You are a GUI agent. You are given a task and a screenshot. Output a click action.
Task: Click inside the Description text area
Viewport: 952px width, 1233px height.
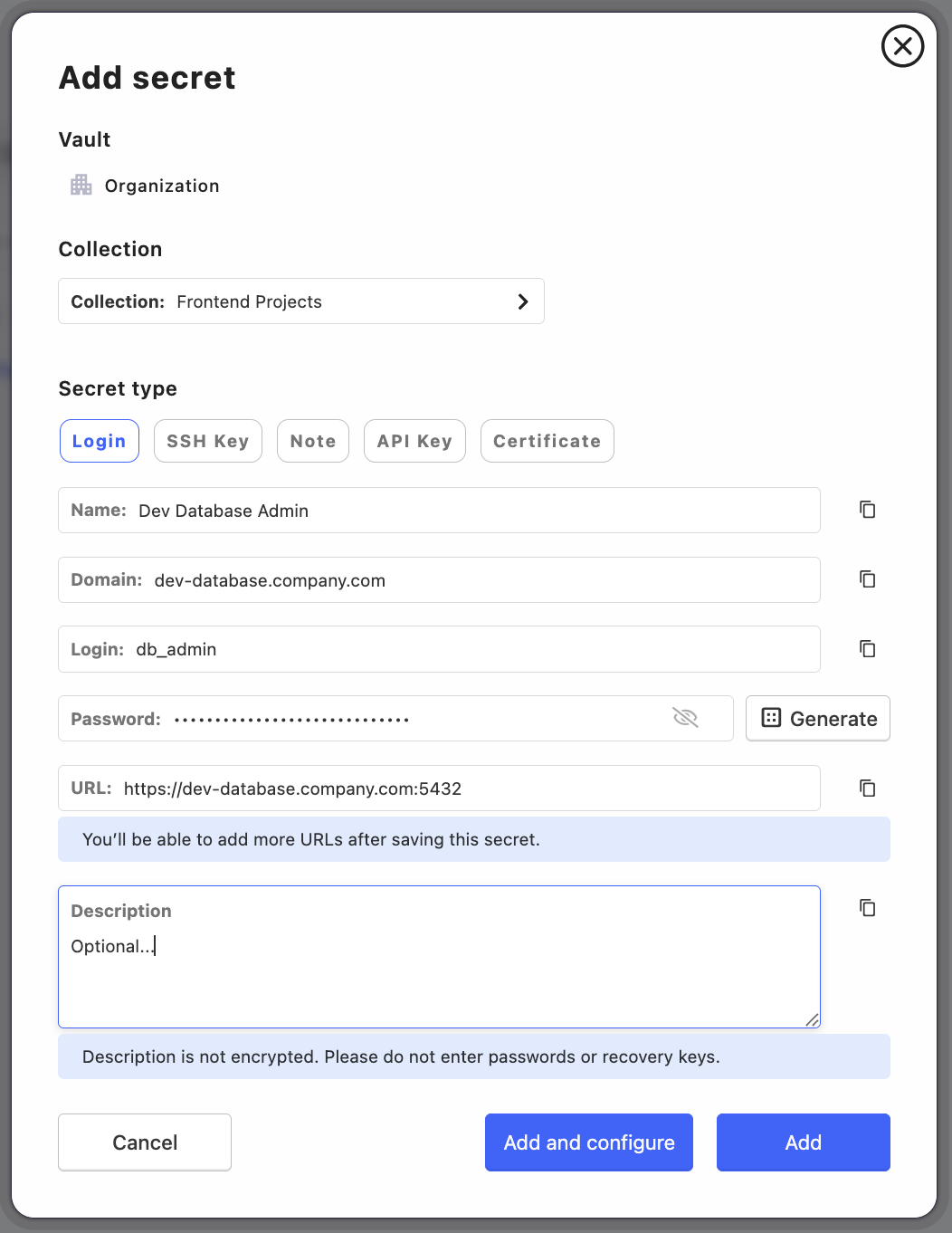439,957
